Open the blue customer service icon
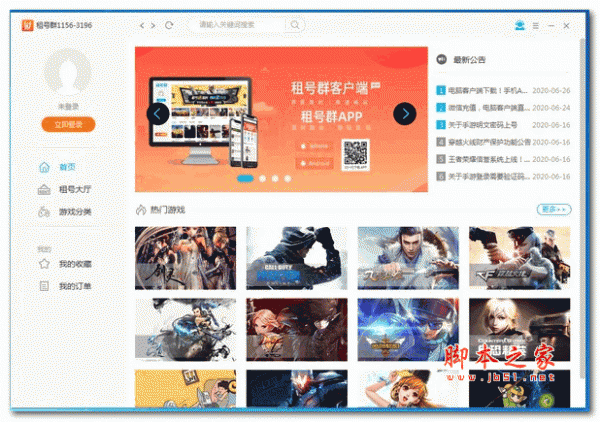 click(520, 25)
